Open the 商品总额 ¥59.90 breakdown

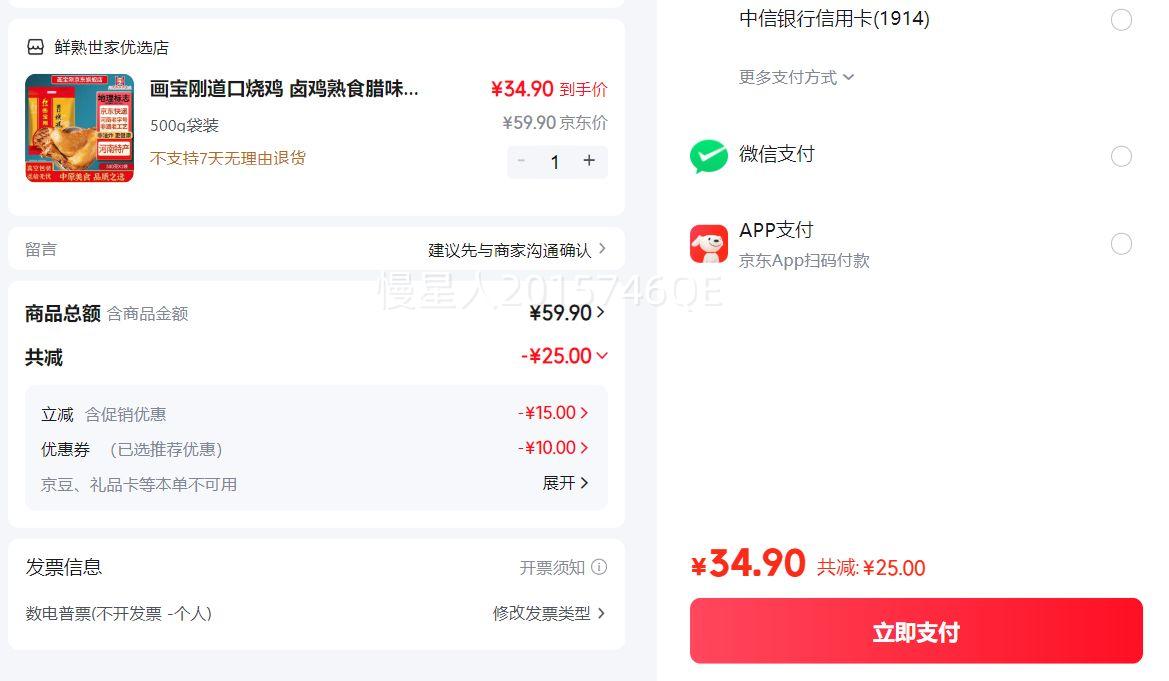pos(567,313)
